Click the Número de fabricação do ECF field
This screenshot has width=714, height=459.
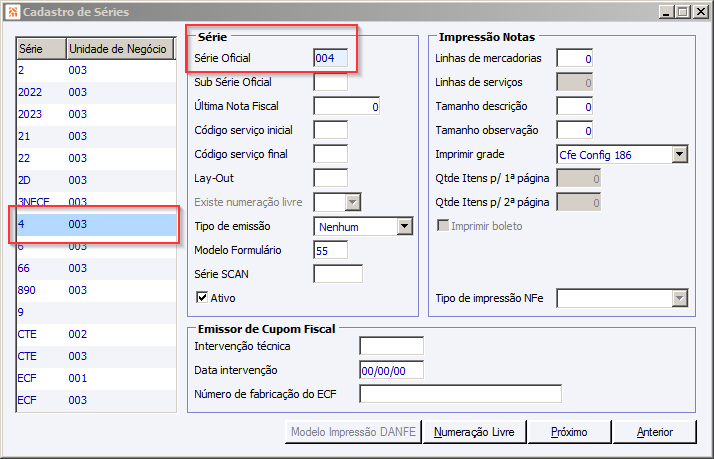460,394
